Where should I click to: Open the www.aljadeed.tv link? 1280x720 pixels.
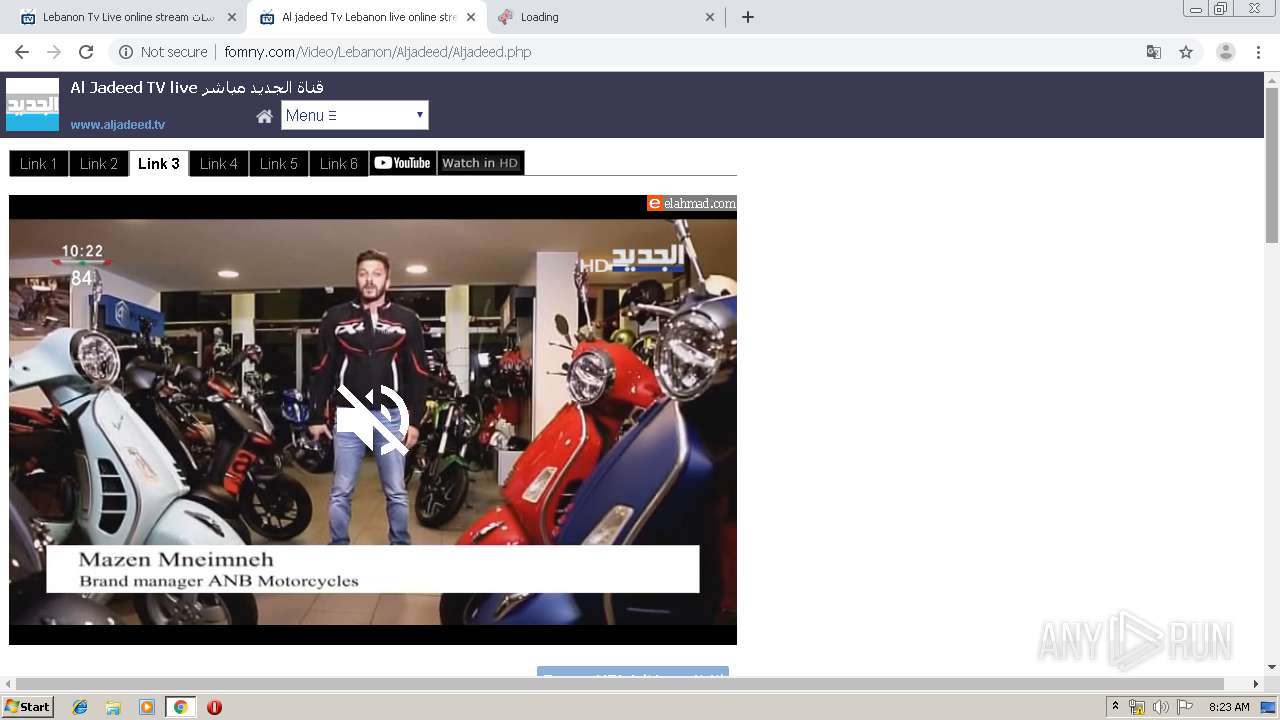tap(118, 125)
